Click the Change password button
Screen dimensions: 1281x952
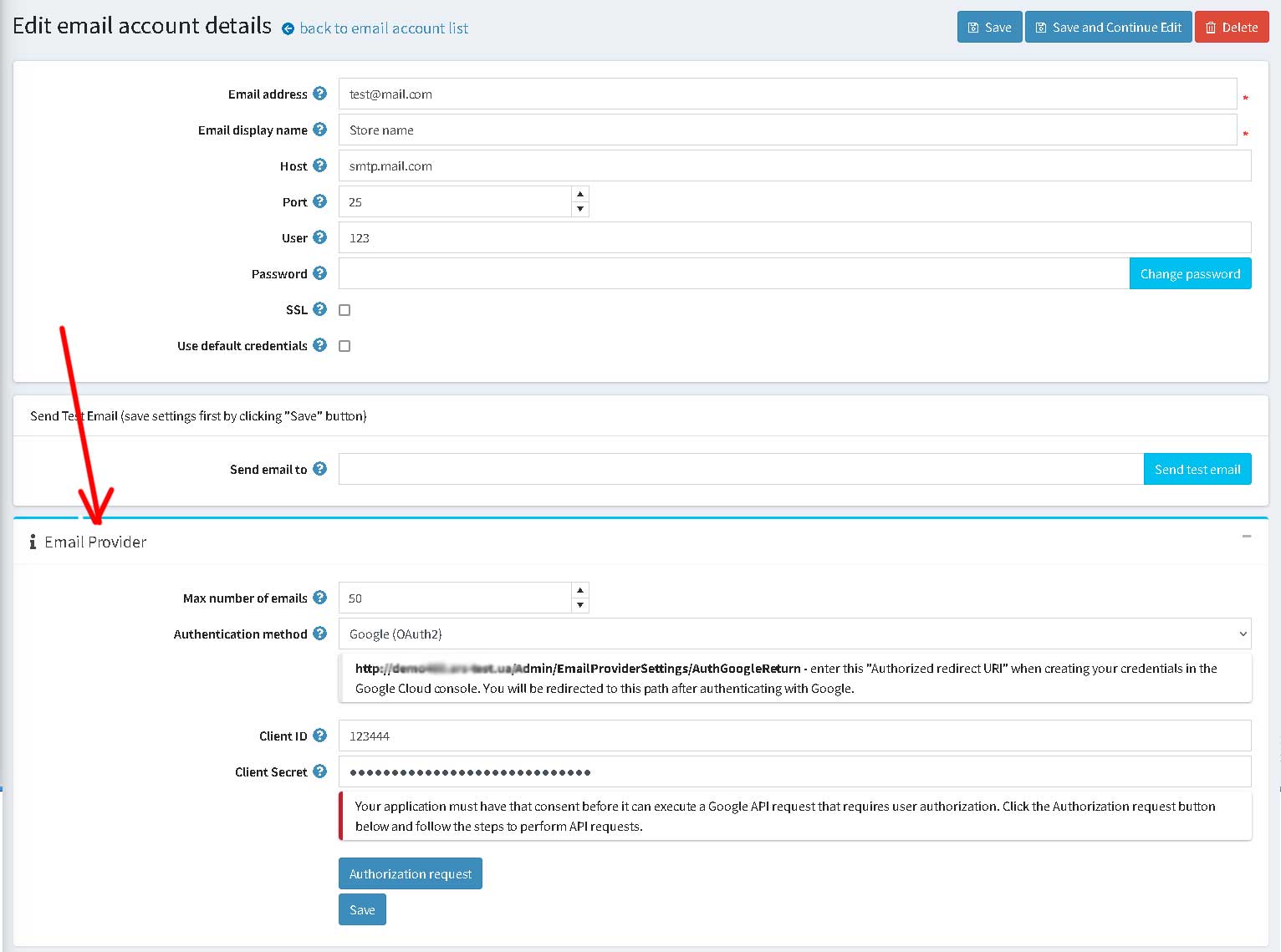(x=1190, y=273)
